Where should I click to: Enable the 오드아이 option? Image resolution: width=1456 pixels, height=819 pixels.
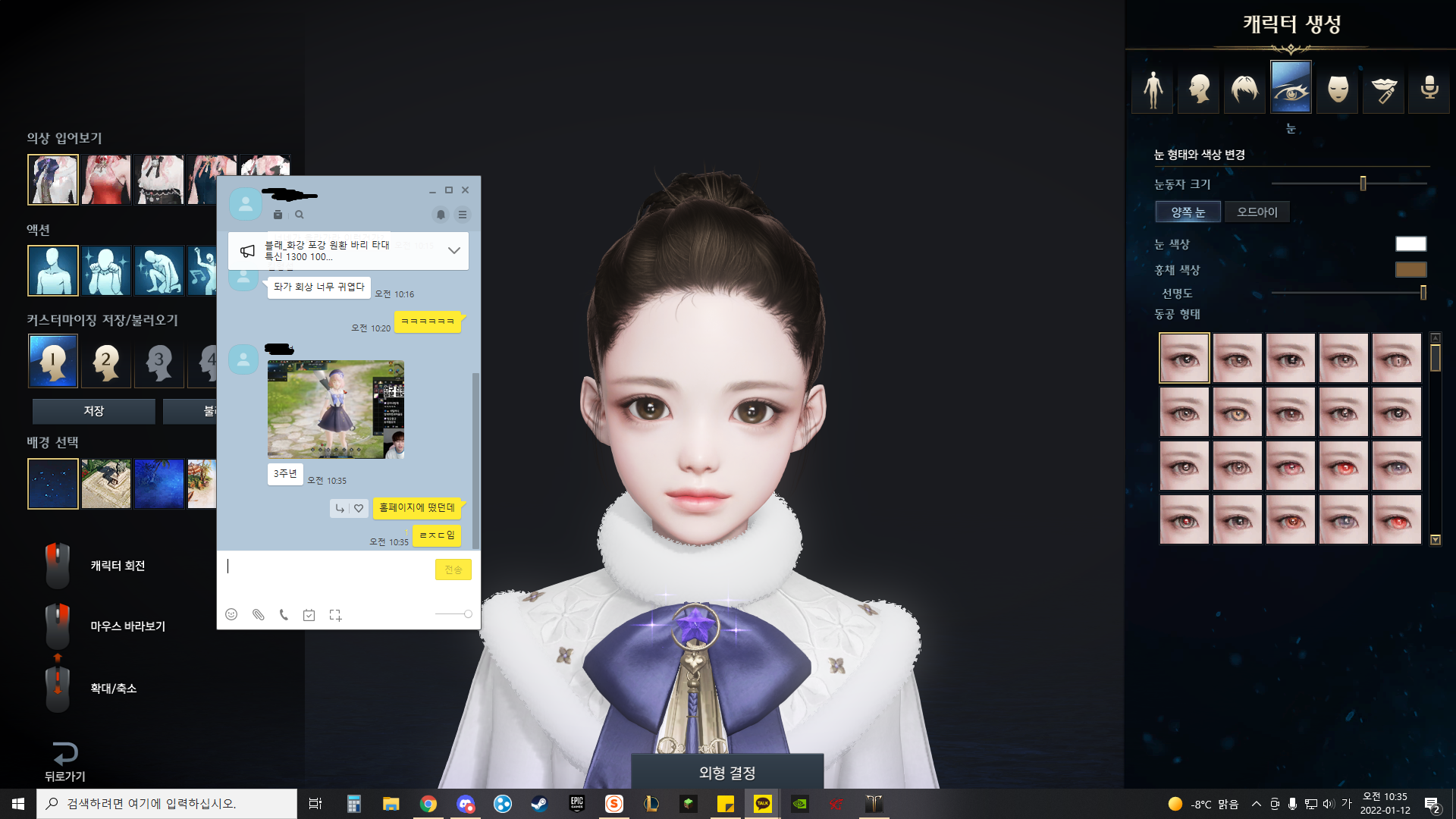click(1257, 212)
